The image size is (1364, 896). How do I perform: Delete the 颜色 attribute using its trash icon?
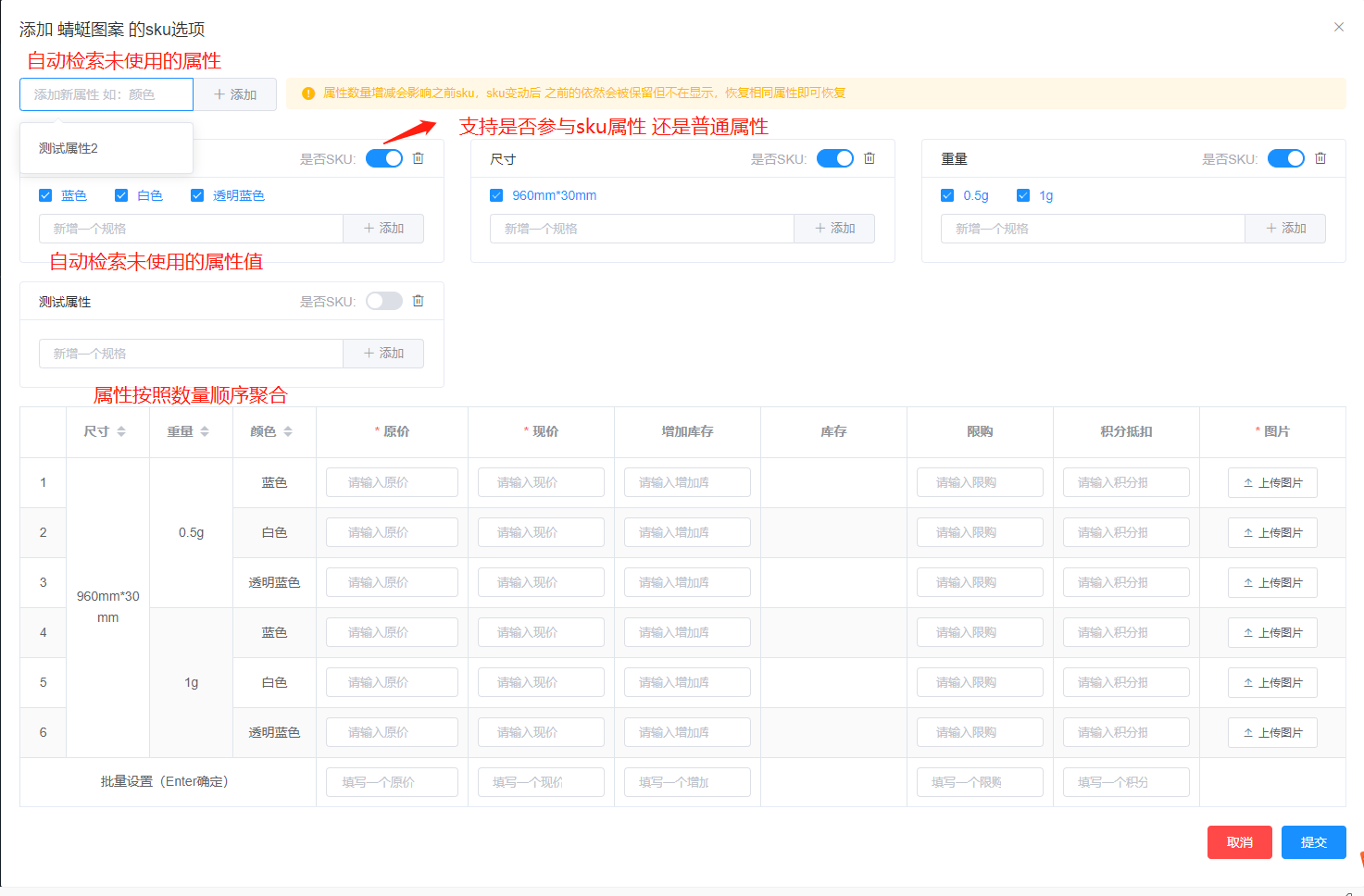[x=418, y=157]
